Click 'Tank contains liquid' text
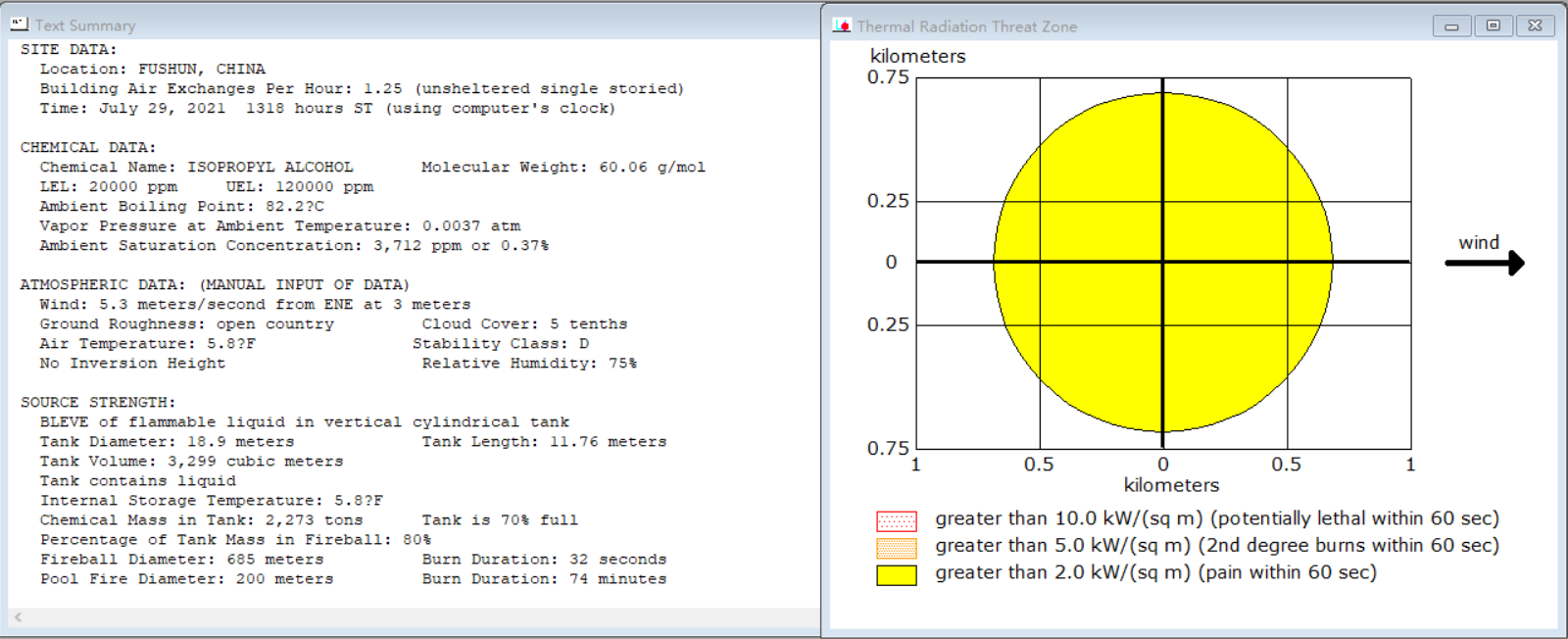 pos(137,480)
